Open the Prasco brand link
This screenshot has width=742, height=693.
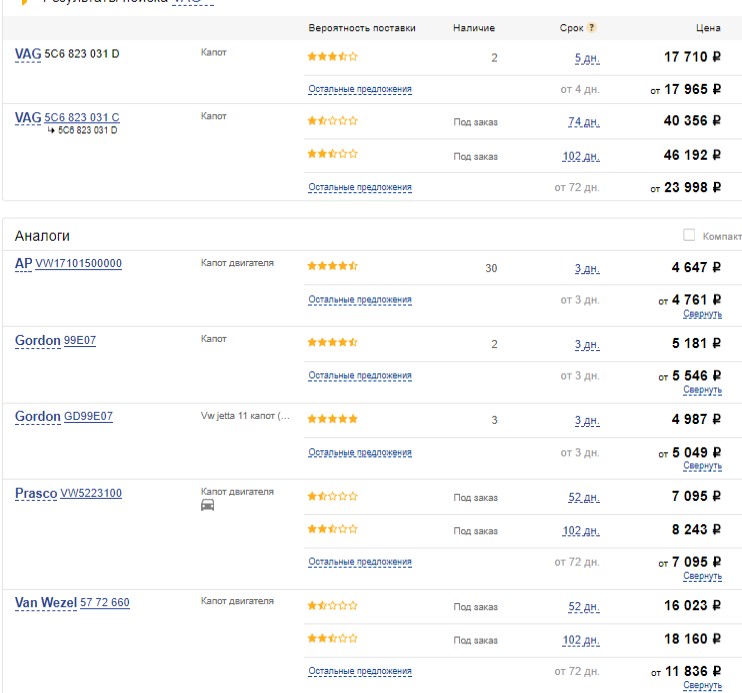(36, 493)
